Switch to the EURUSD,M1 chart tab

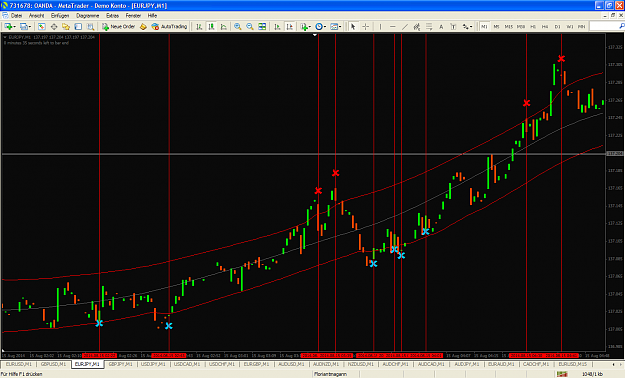pyautogui.click(x=18, y=364)
